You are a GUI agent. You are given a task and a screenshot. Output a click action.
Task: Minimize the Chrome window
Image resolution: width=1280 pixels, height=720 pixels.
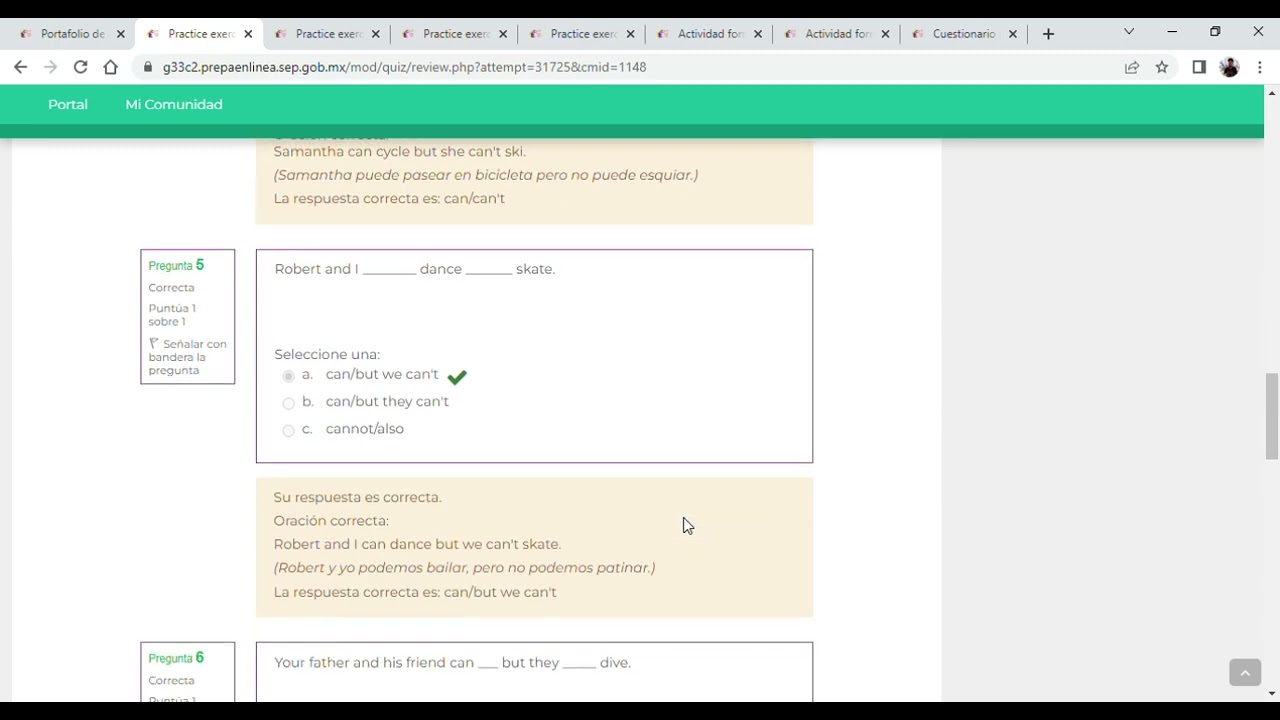click(x=1172, y=32)
